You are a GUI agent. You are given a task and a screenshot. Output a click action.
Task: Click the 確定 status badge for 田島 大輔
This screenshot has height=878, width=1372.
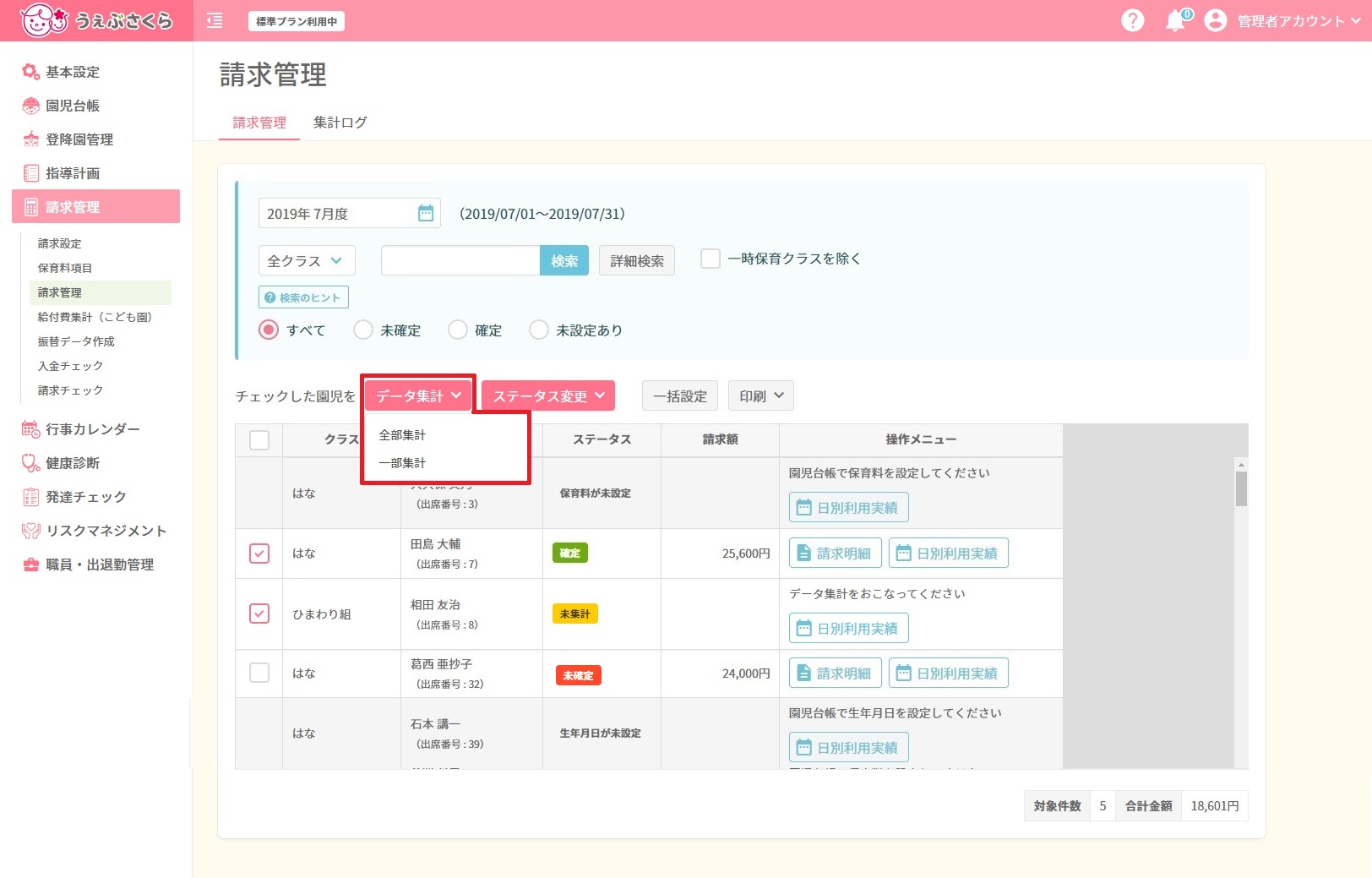click(x=570, y=554)
